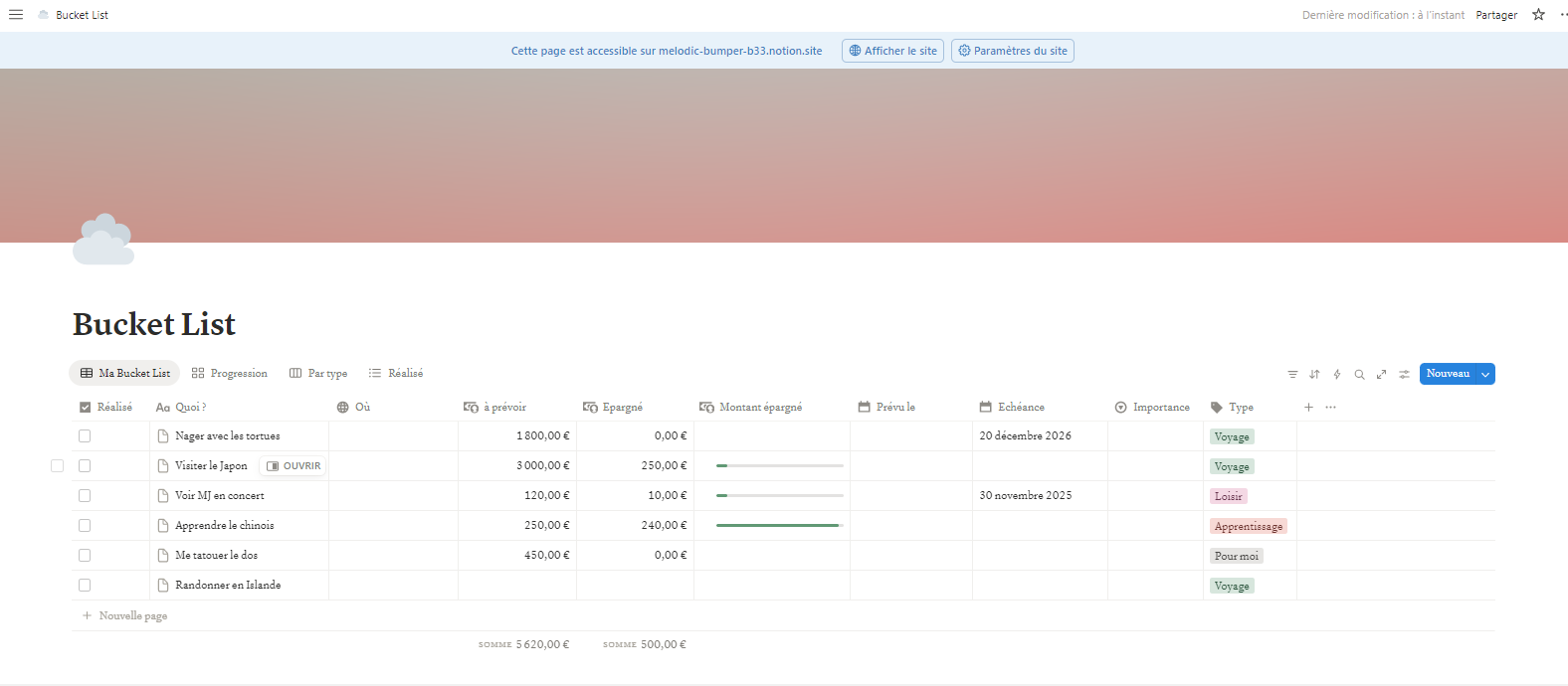1568x686 pixels.
Task: Open the database filter icon
Action: [1292, 374]
